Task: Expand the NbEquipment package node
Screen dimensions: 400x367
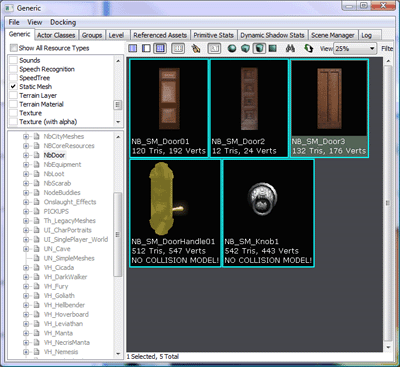Action: (x=26, y=164)
